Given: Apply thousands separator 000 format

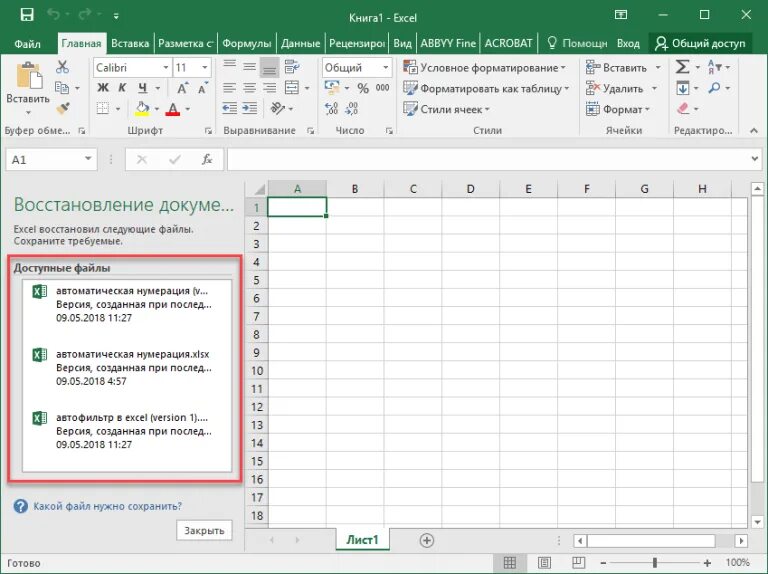Looking at the screenshot, I should pos(383,88).
